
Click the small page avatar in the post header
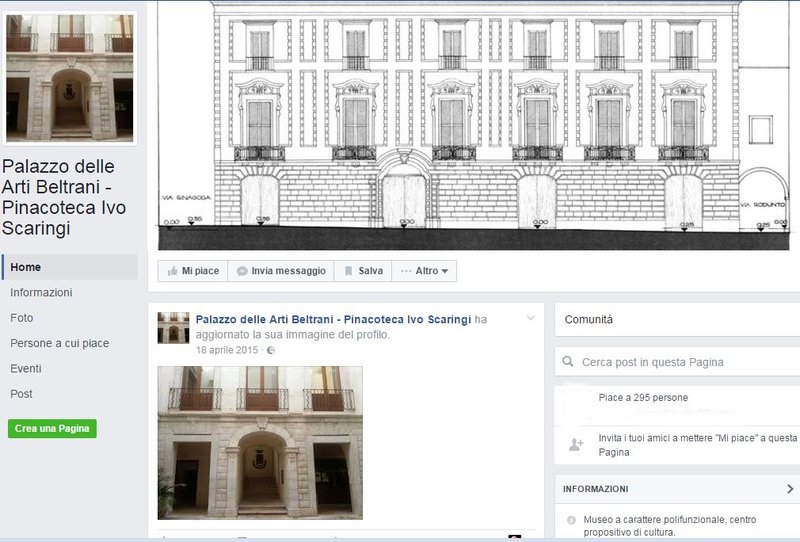[173, 327]
